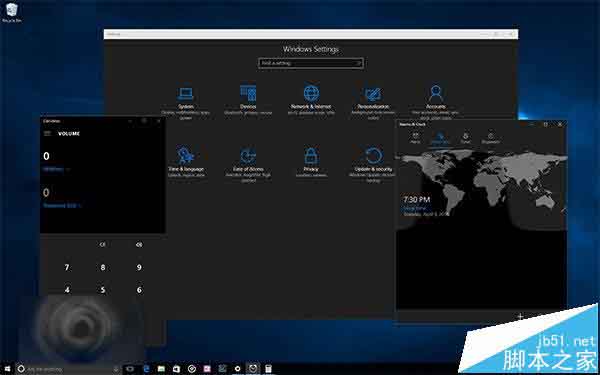Open the Windows Start menu
Image resolution: width=600 pixels, height=375 pixels.
7,368
